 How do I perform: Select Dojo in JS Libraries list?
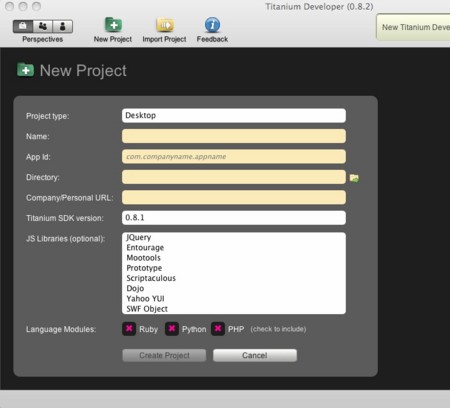[x=135, y=288]
